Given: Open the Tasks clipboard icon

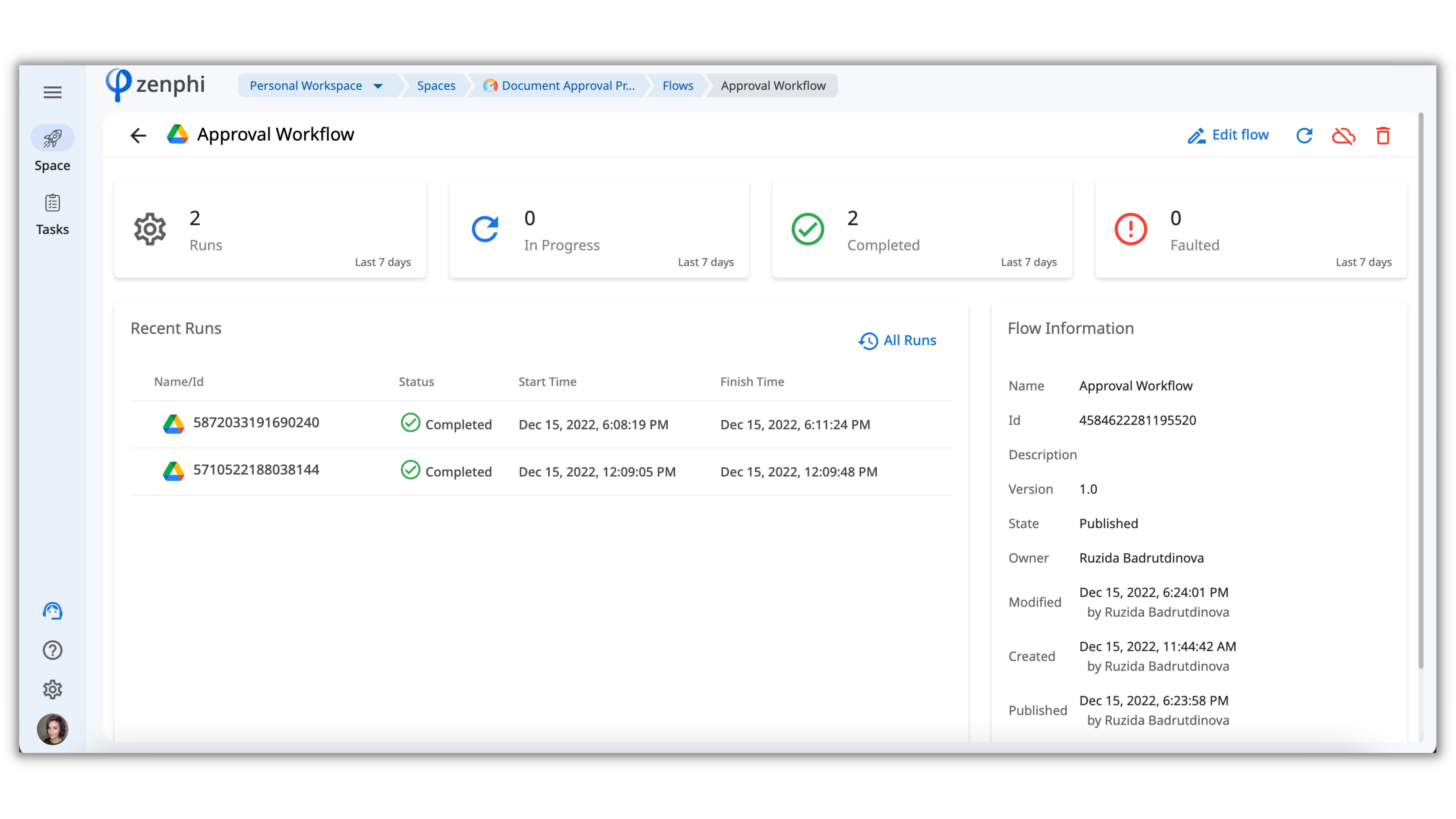Looking at the screenshot, I should click(x=53, y=203).
